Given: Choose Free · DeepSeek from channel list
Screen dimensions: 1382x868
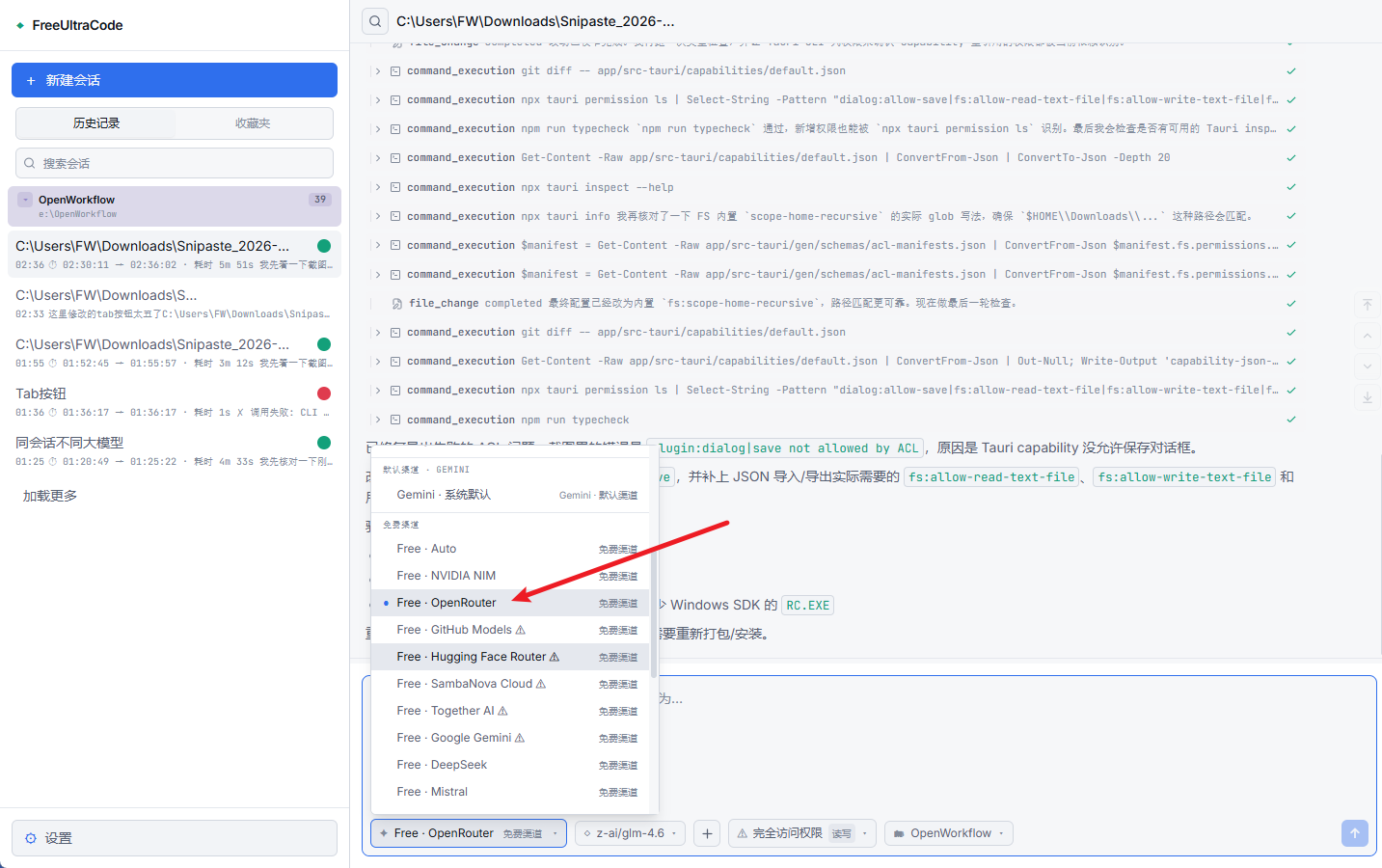Looking at the screenshot, I should pos(511,765).
